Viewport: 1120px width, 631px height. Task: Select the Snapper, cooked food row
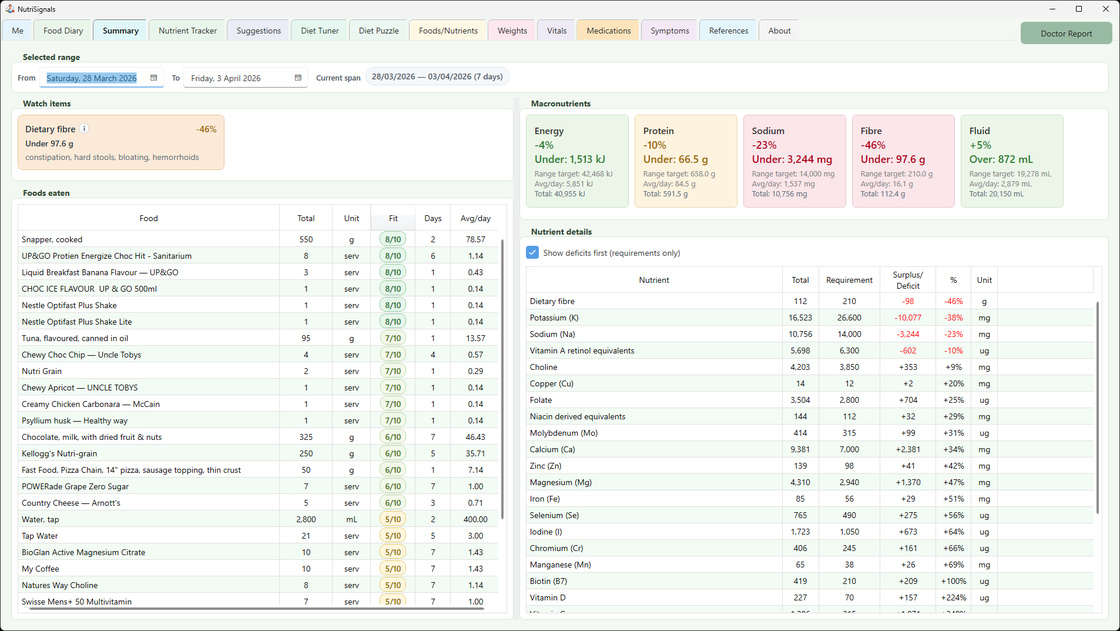click(150, 238)
